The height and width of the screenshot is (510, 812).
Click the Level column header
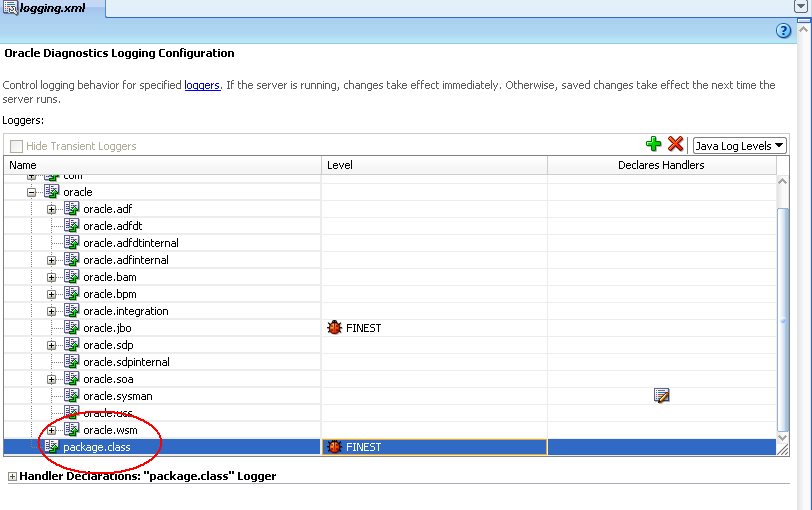(x=434, y=165)
